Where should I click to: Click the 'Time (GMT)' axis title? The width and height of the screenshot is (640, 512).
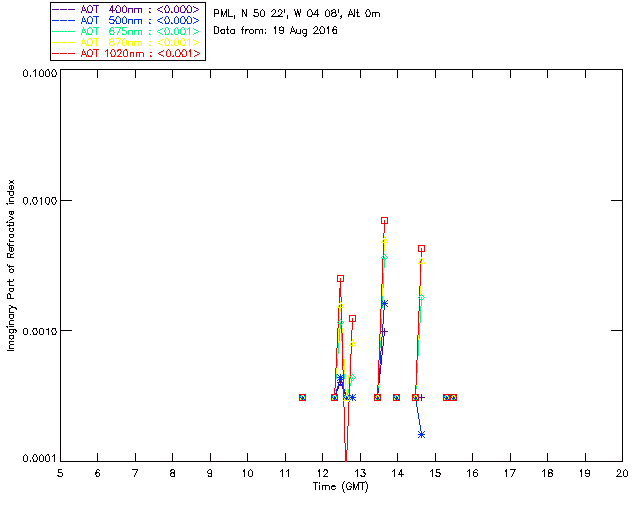[341, 487]
